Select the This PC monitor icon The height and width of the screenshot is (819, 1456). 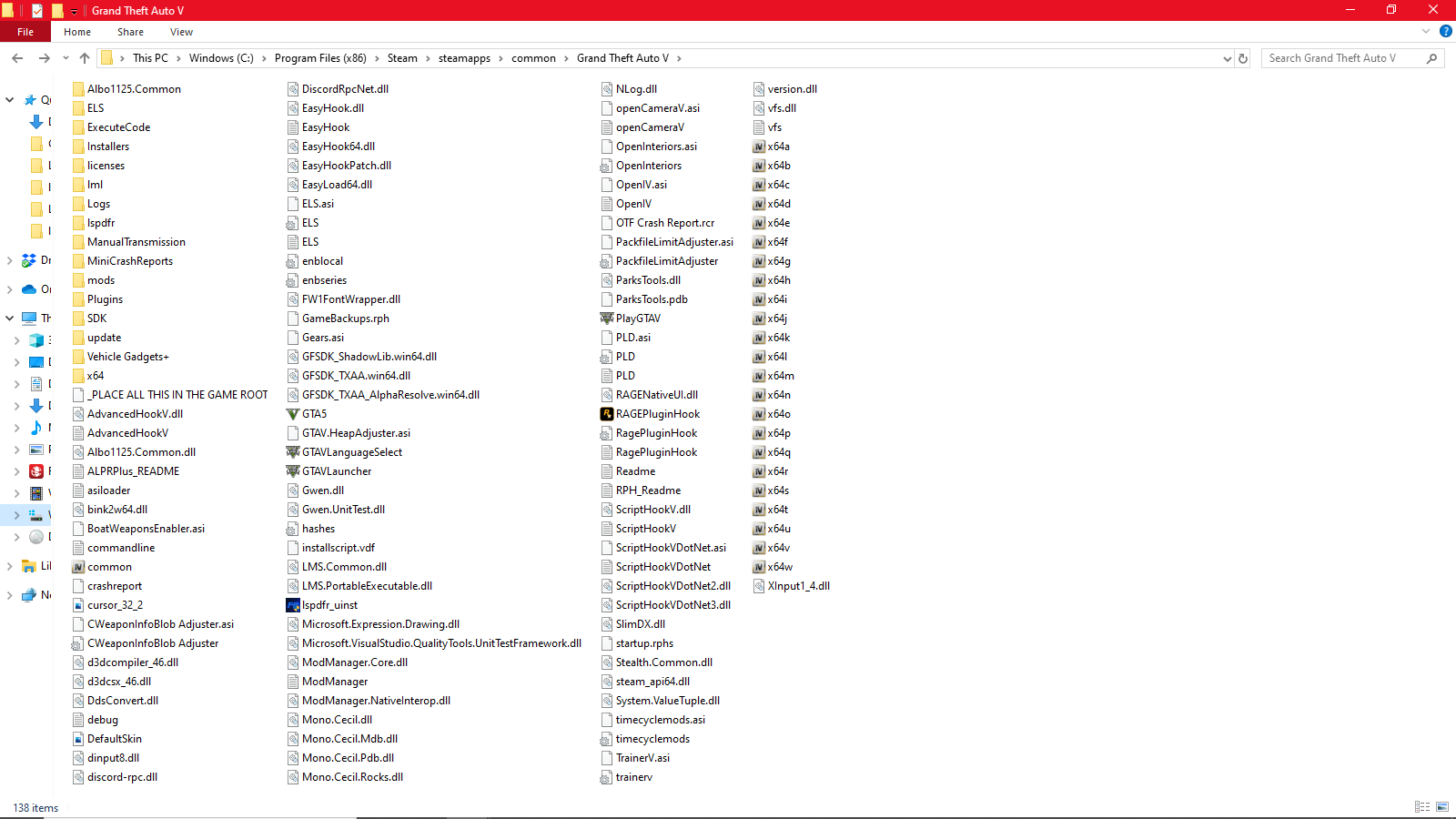click(29, 318)
